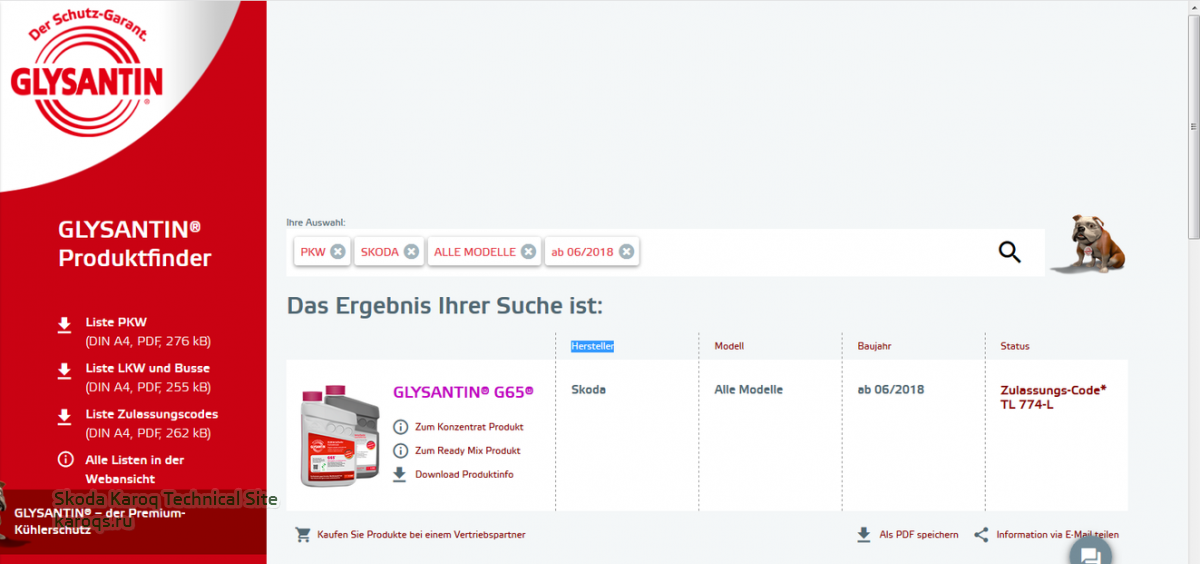Open GLYSANTIN G65 product title

point(463,391)
